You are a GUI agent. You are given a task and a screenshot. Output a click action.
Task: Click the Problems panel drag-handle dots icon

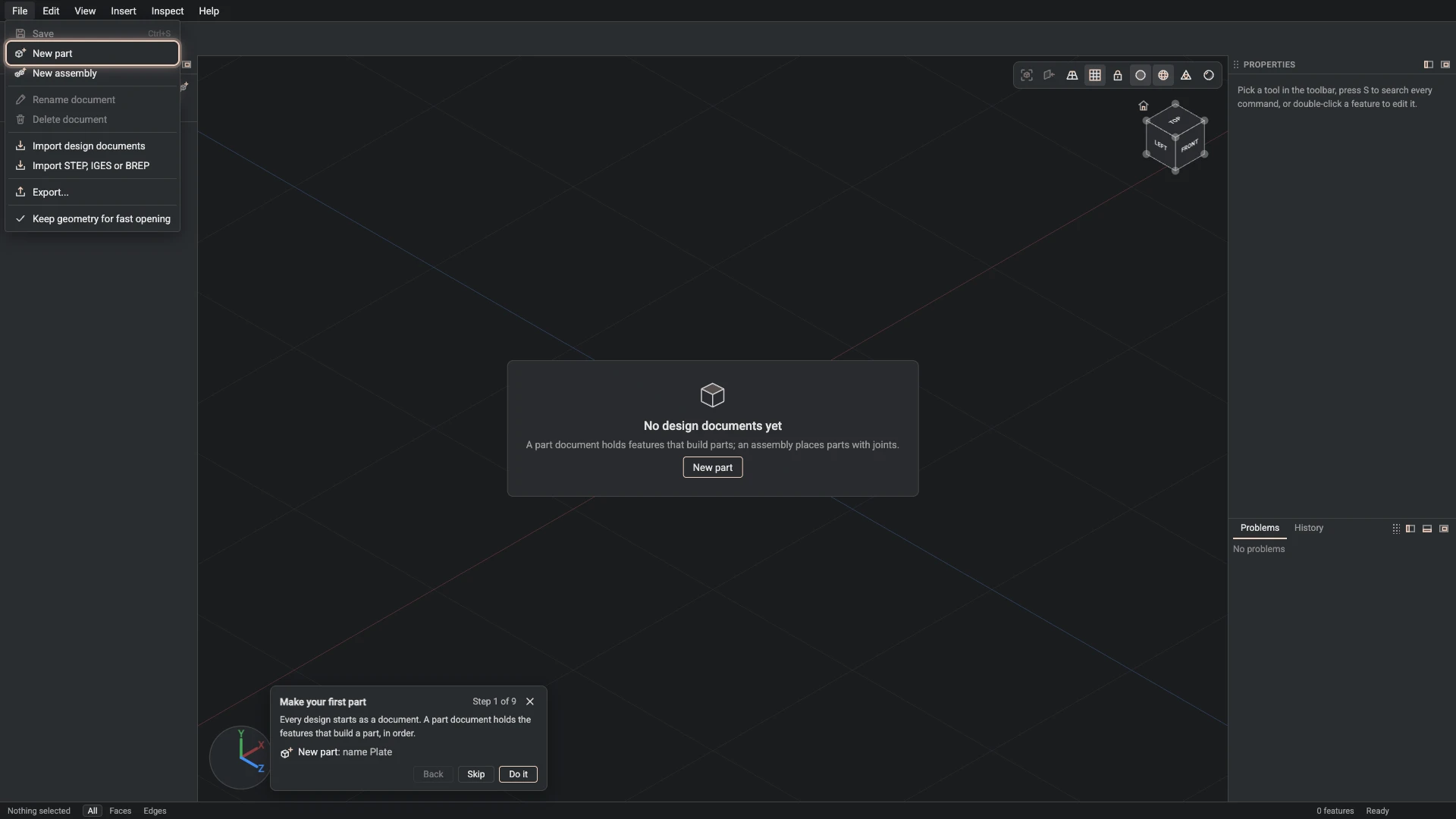click(x=1396, y=529)
